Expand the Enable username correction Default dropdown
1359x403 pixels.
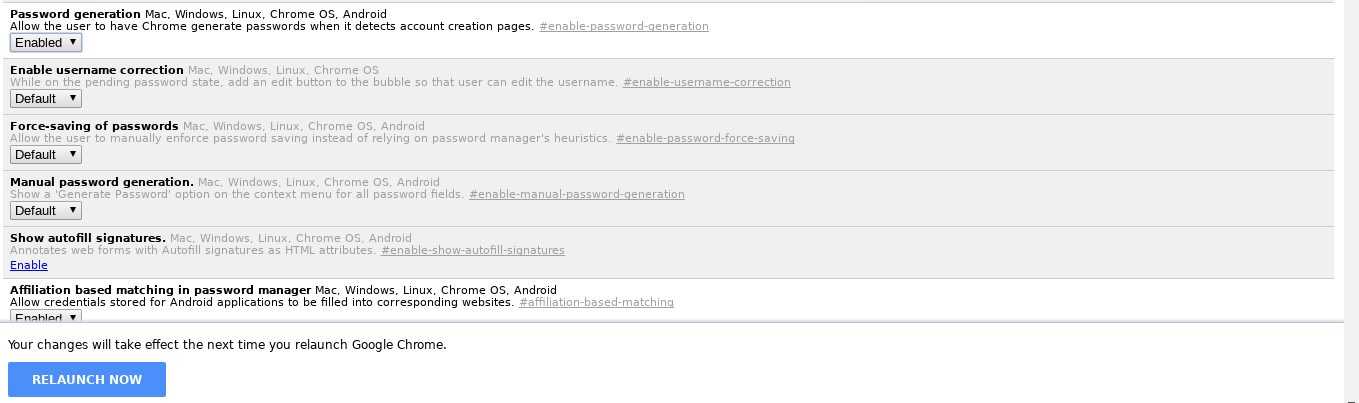tap(45, 99)
